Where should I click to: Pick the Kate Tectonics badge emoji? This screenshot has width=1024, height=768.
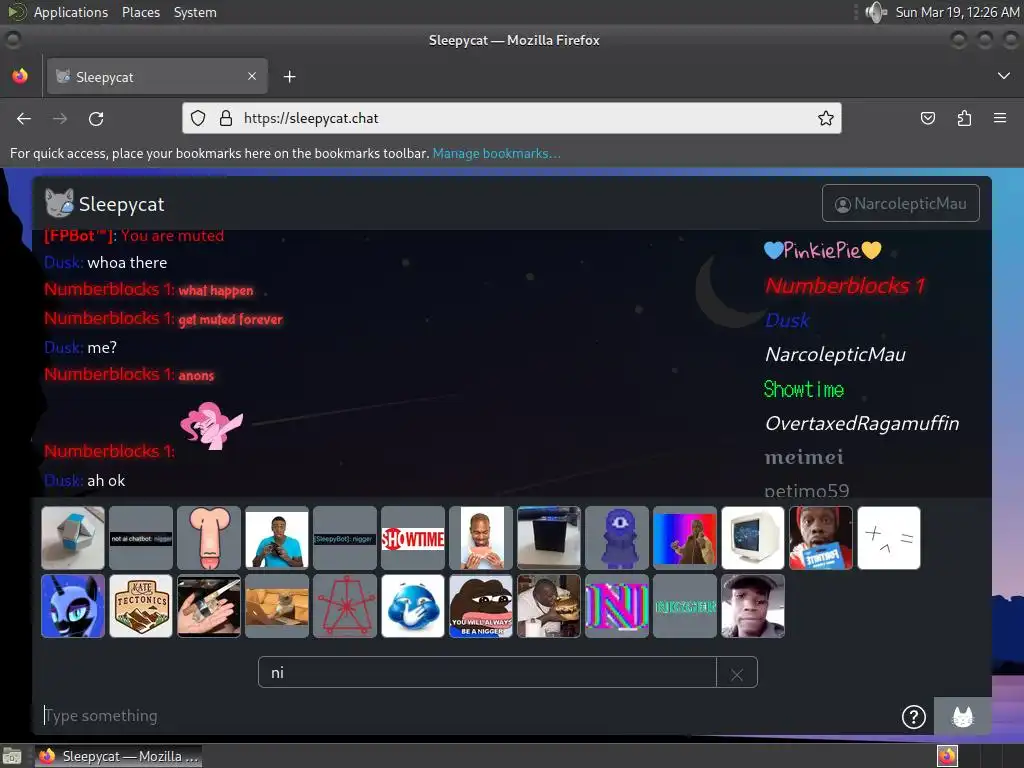(141, 606)
